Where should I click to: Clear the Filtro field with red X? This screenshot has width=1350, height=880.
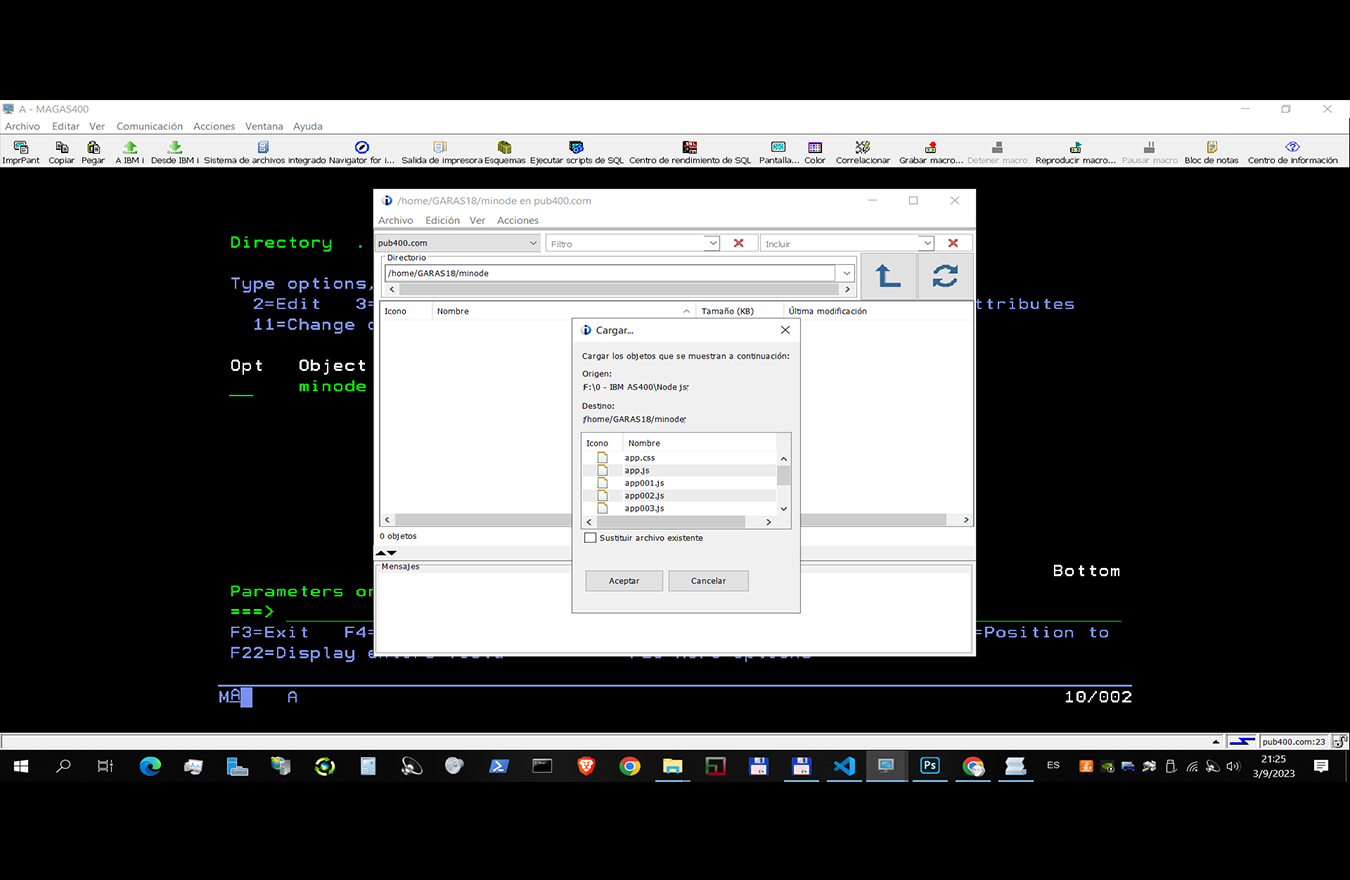pos(738,243)
